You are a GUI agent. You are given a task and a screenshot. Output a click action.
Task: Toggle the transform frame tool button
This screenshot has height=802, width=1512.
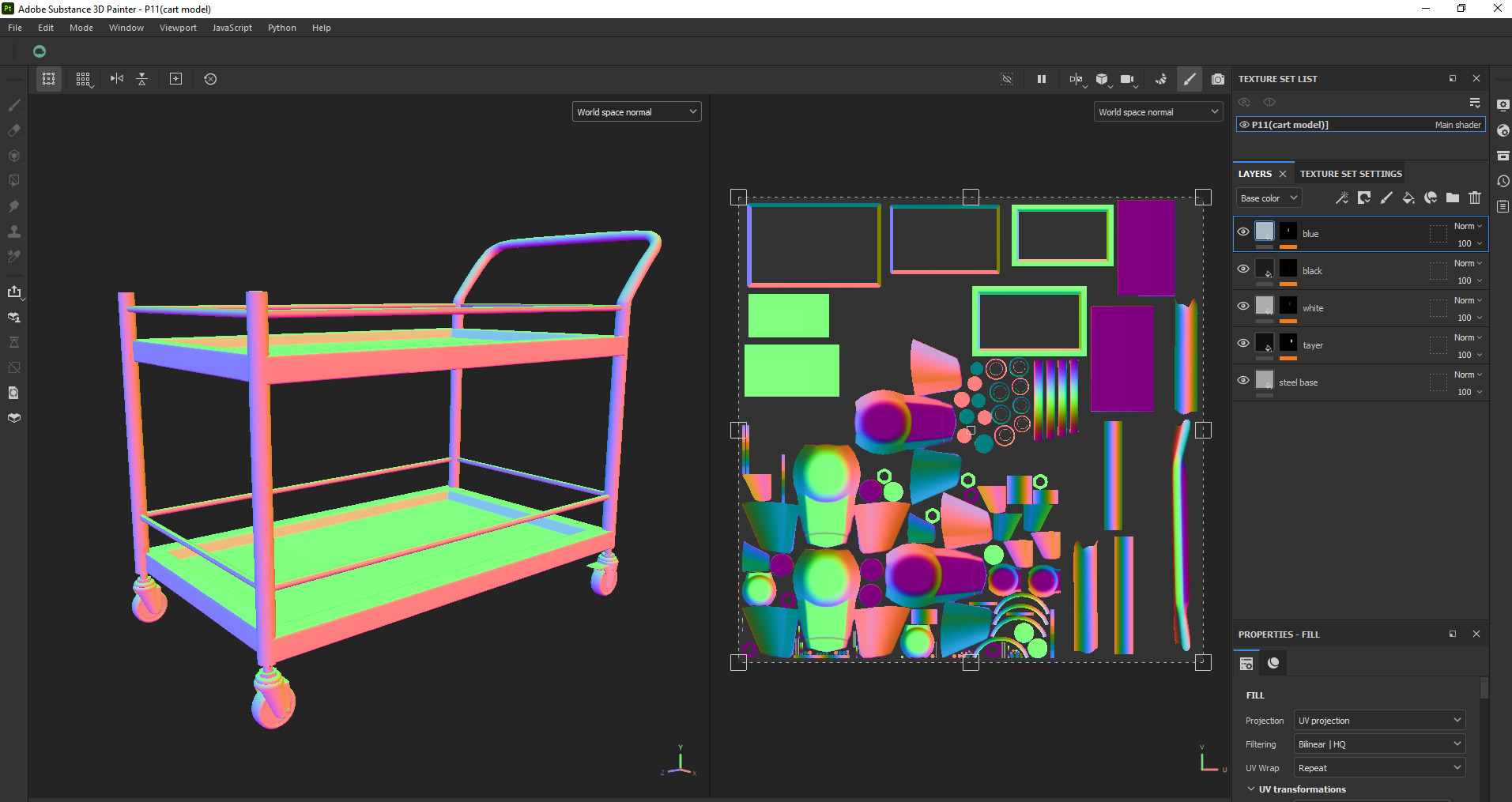point(49,79)
